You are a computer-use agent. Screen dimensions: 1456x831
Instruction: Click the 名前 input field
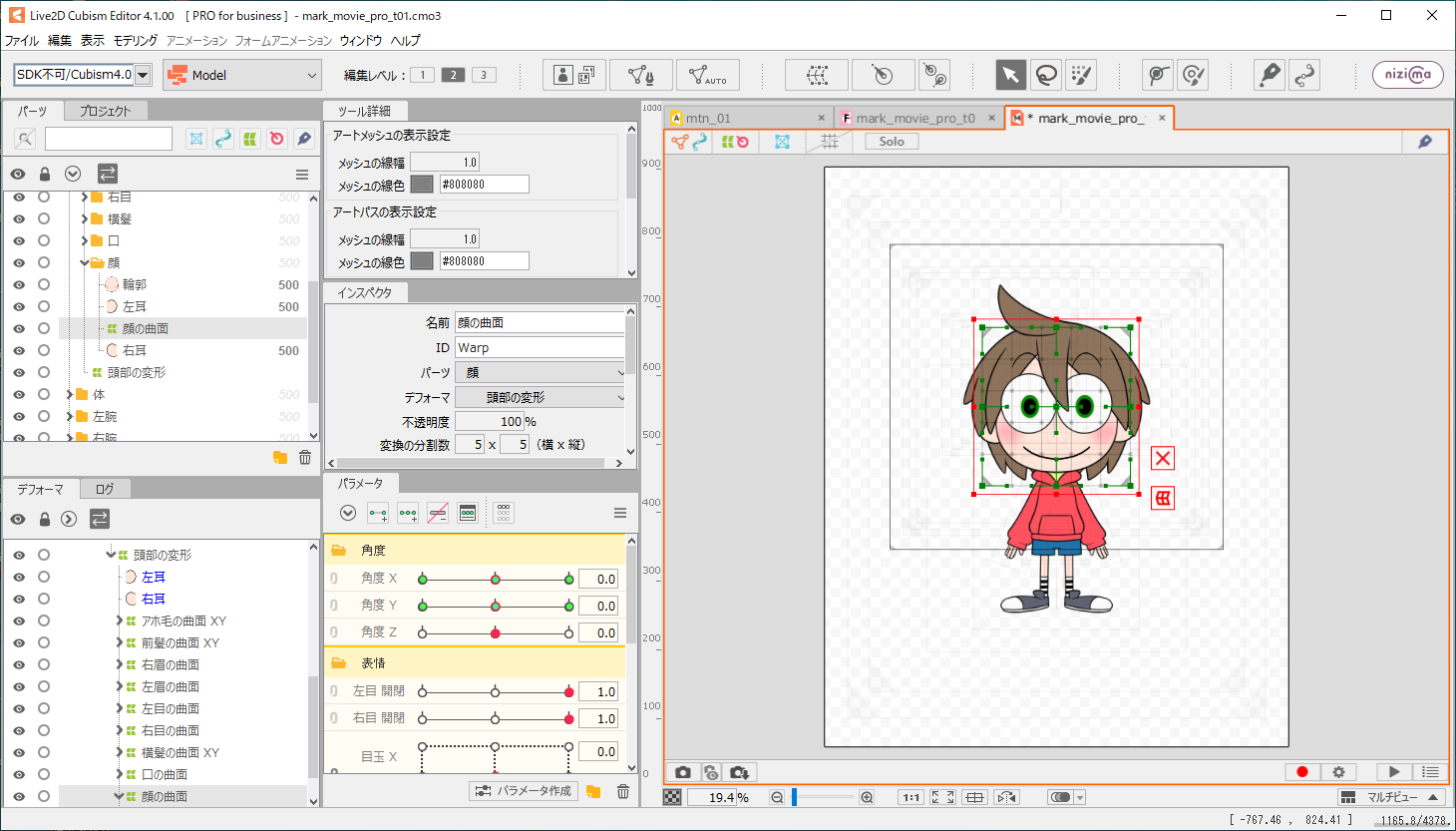coord(540,322)
